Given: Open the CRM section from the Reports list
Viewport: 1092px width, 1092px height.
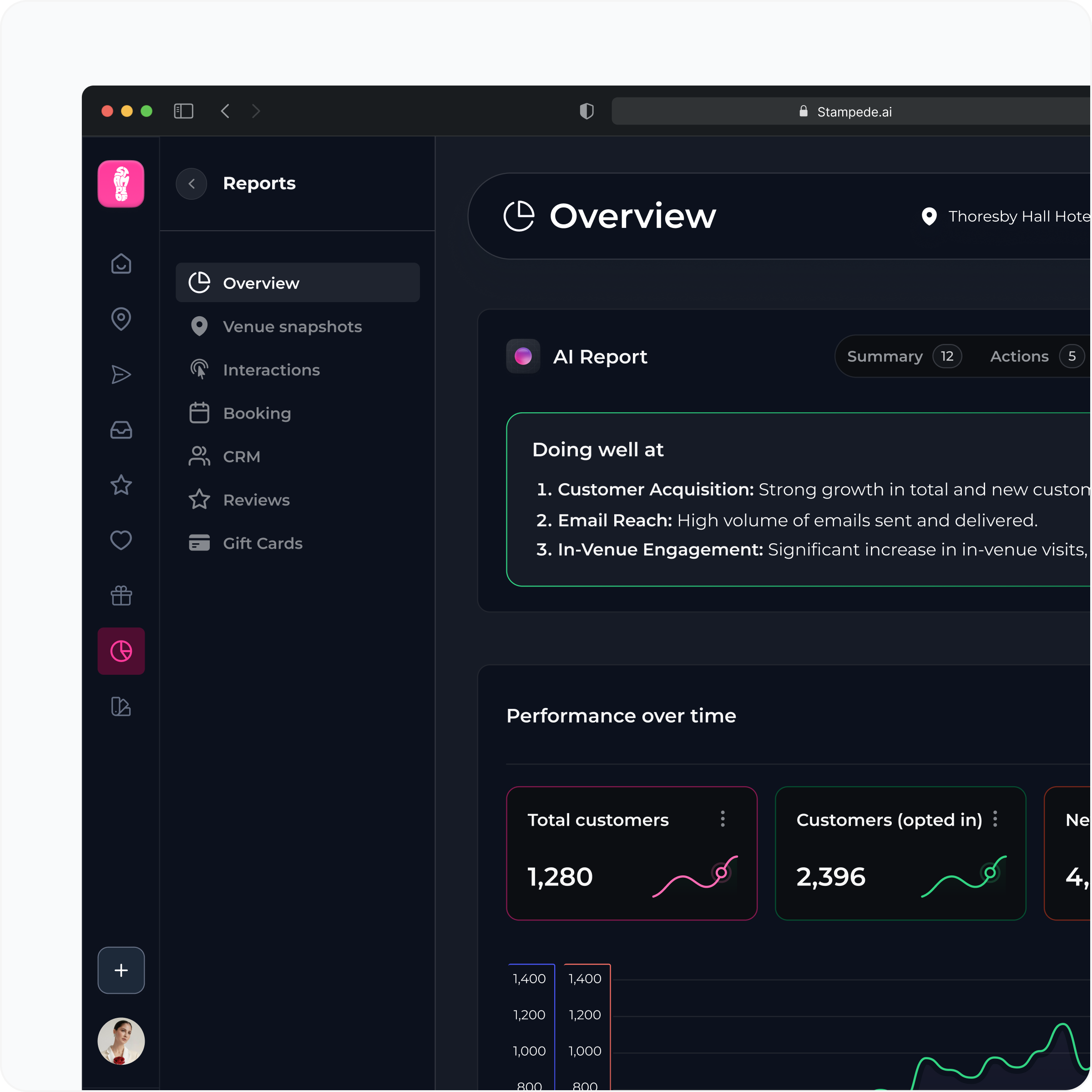Looking at the screenshot, I should (241, 456).
